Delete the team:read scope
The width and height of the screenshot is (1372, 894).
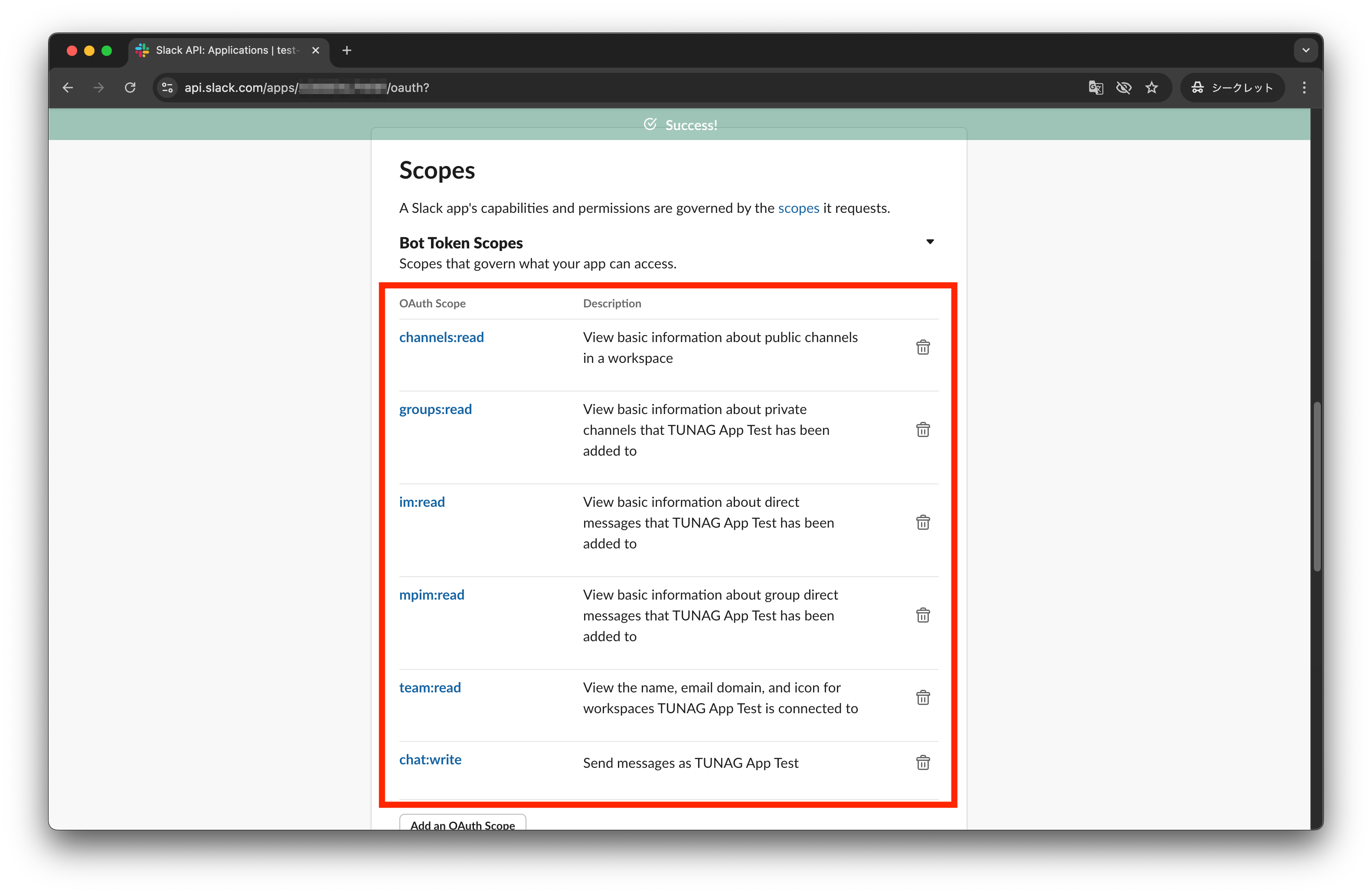click(x=922, y=698)
